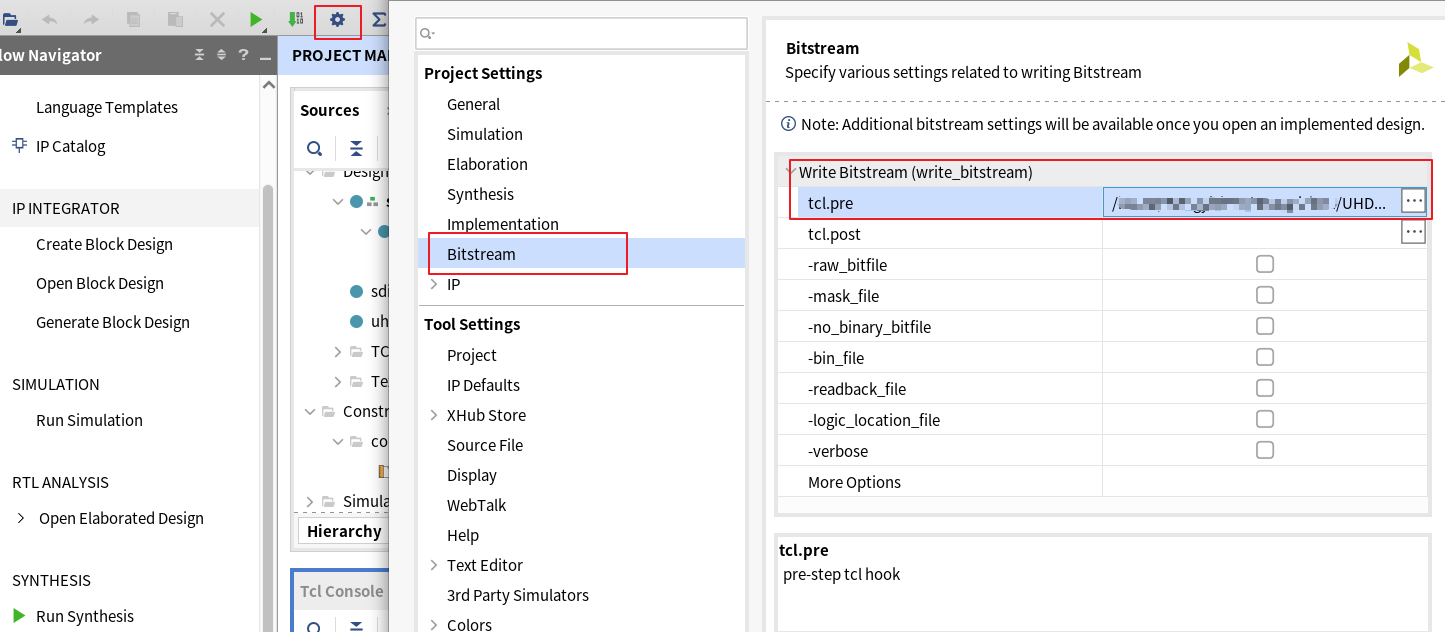
Task: Select 3rd Party Simulators setting
Action: point(518,595)
